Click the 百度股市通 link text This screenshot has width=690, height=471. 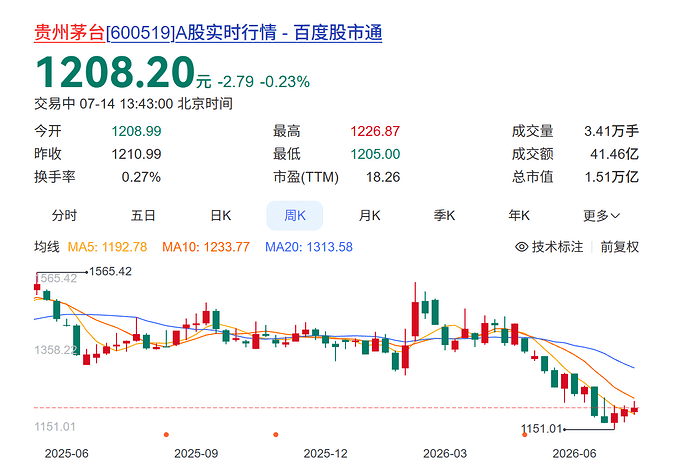pos(338,33)
